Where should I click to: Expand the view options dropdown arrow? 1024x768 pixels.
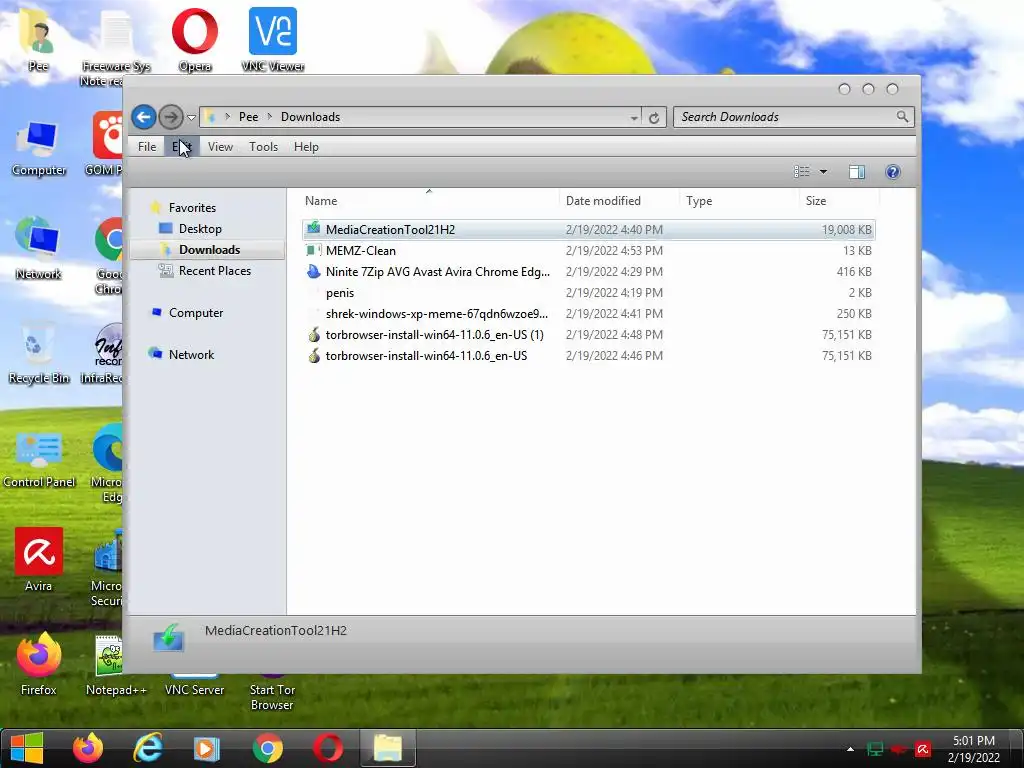(824, 172)
